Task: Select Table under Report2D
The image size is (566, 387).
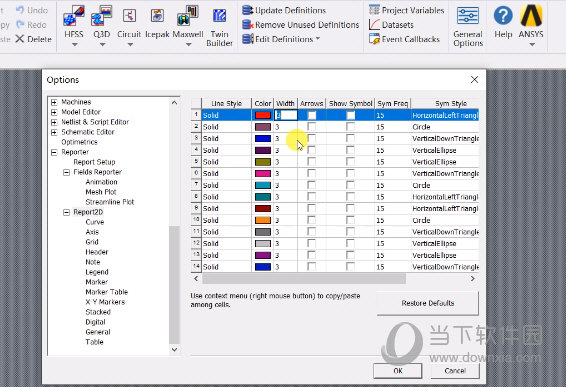Action: 94,342
